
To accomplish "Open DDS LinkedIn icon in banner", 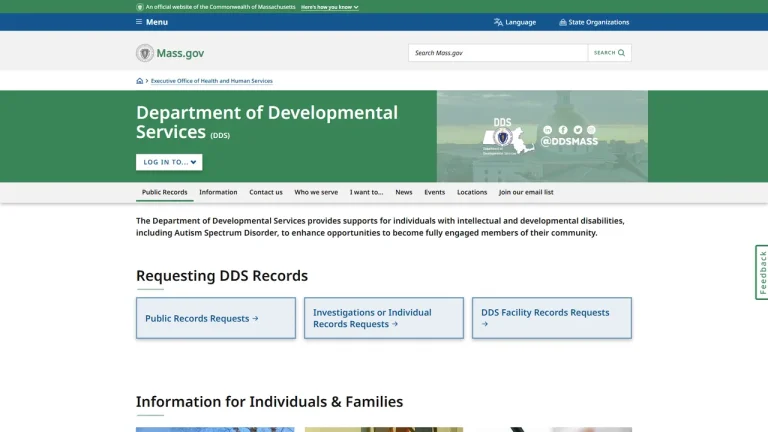I will (x=548, y=130).
